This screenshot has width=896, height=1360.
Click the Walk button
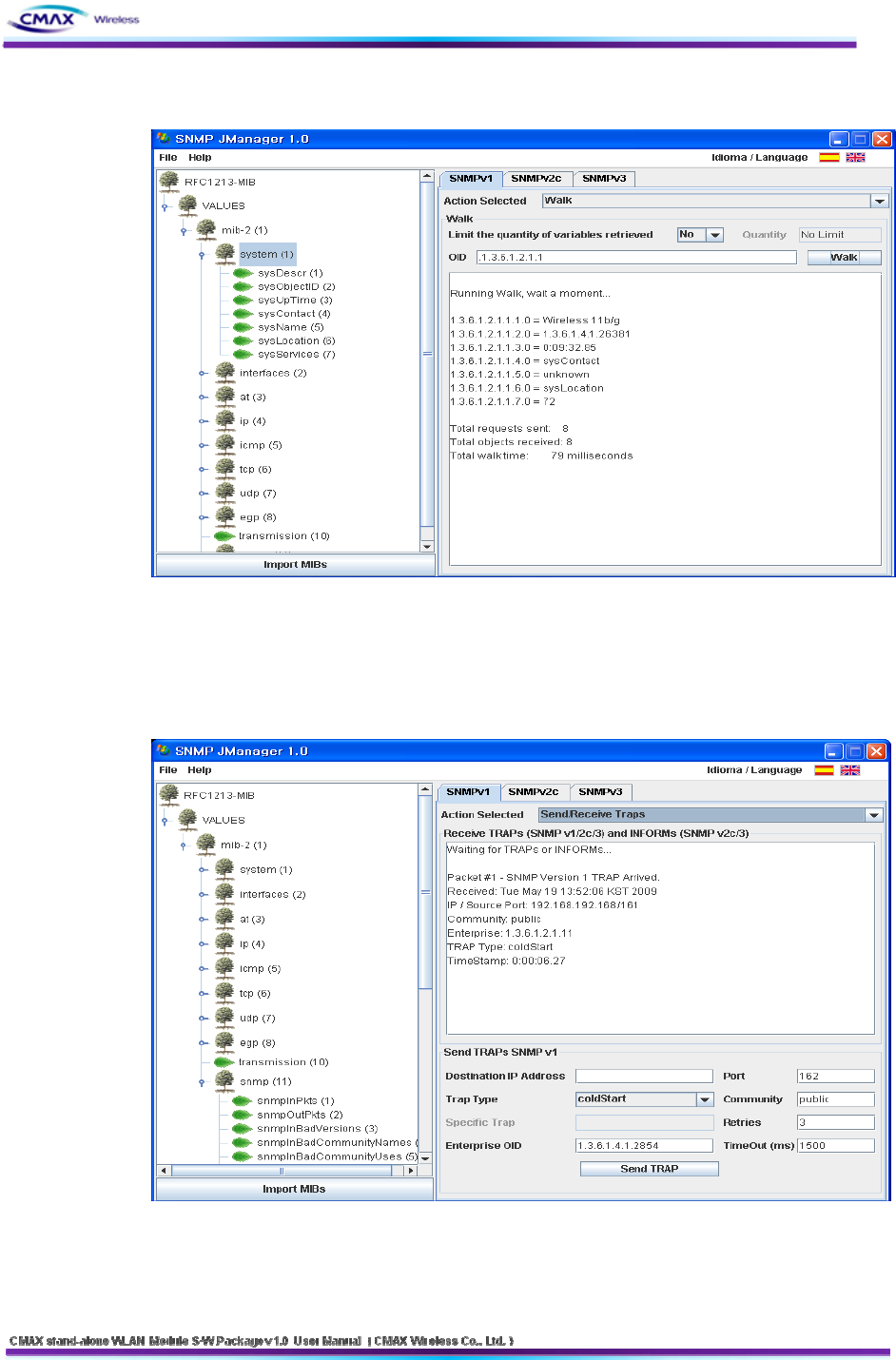pyautogui.click(x=844, y=258)
